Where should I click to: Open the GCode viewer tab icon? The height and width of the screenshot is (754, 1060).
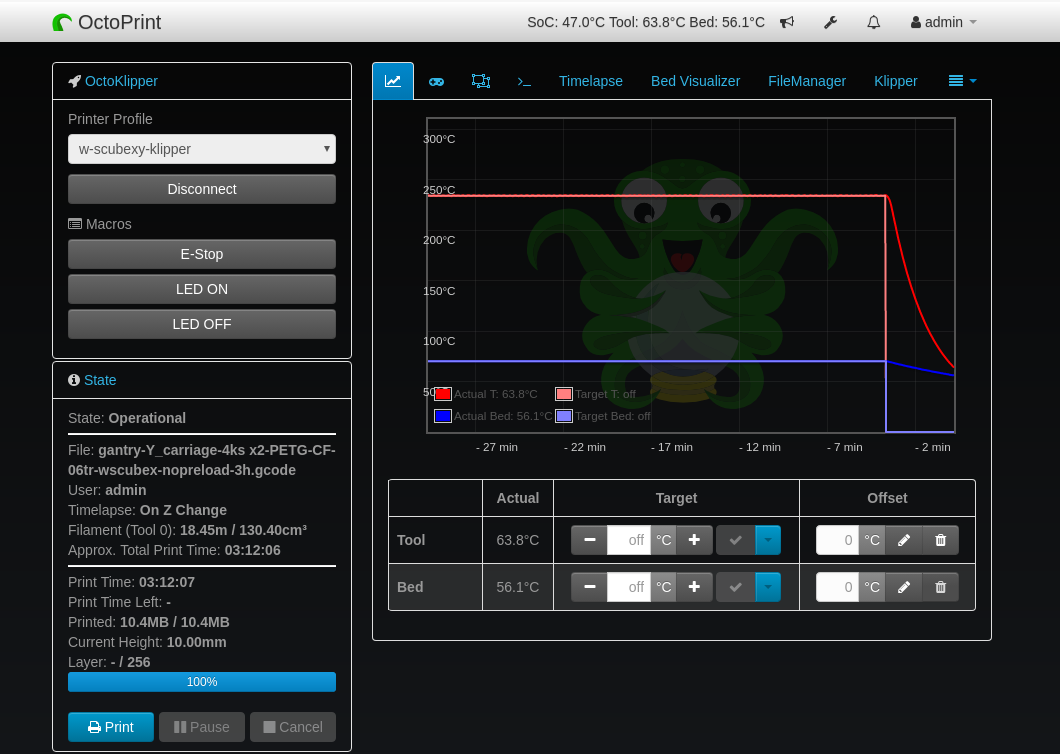tap(481, 81)
